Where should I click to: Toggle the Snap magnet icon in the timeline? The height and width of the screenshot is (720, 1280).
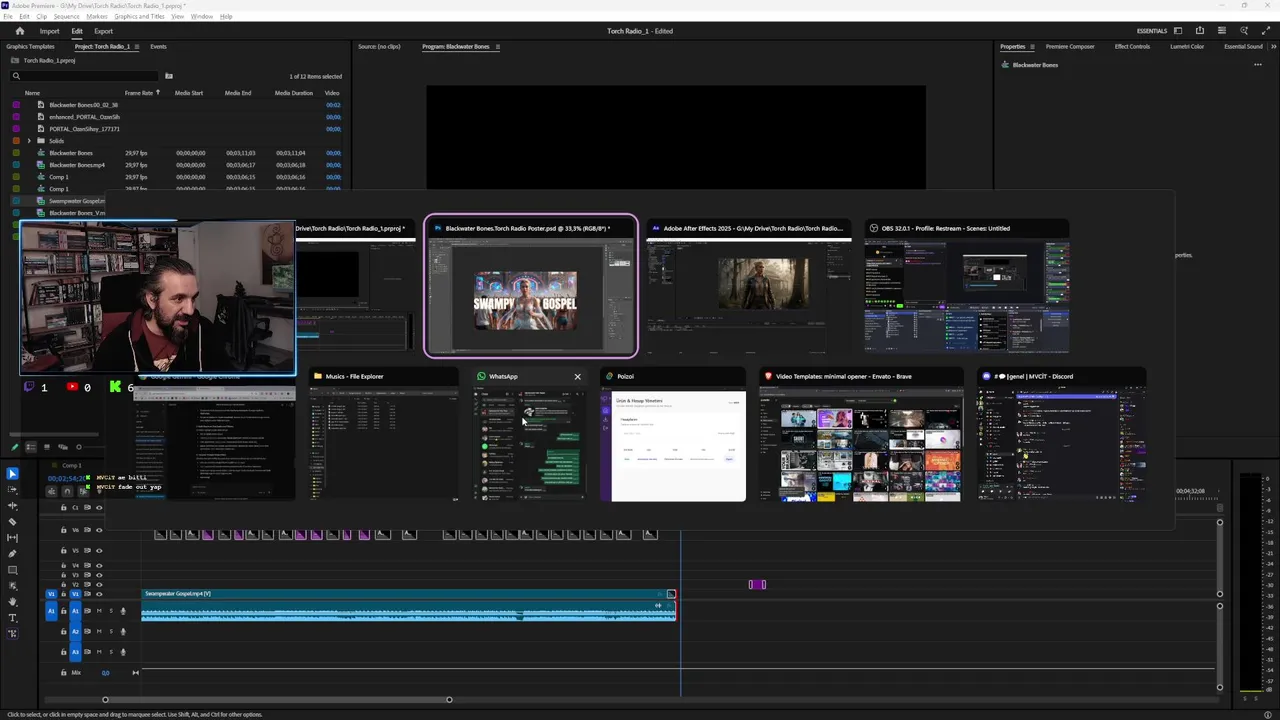67,491
